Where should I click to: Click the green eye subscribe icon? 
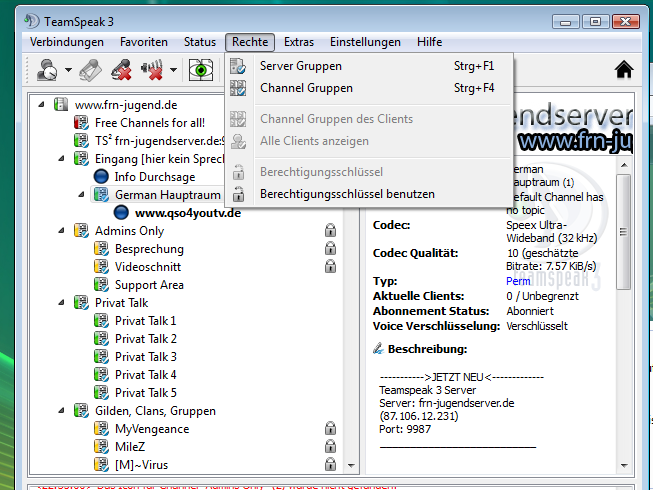(x=203, y=70)
